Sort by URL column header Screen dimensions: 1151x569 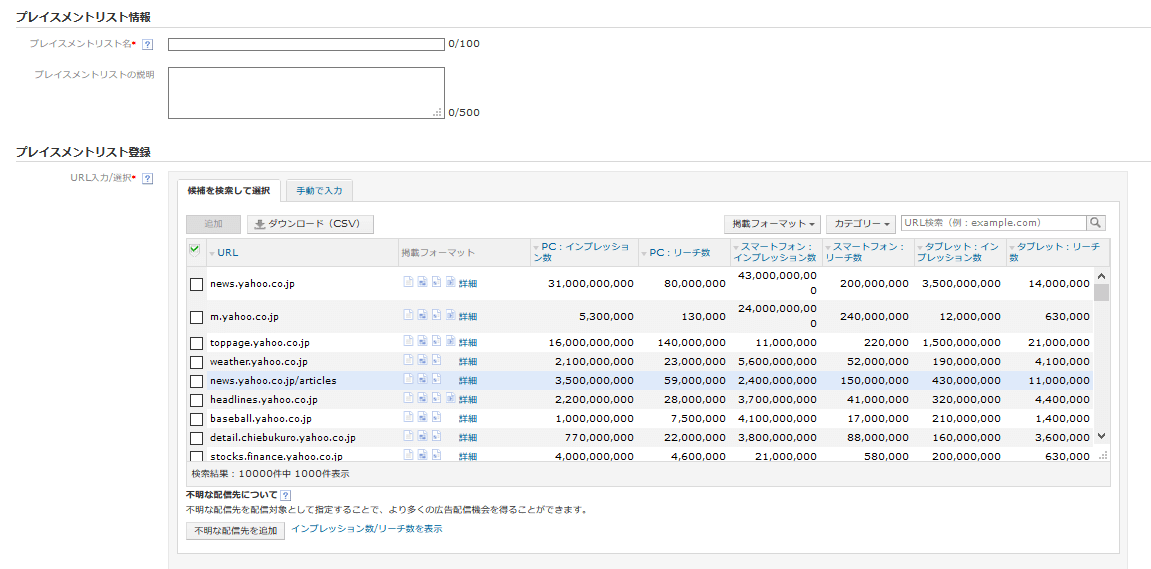pos(228,253)
